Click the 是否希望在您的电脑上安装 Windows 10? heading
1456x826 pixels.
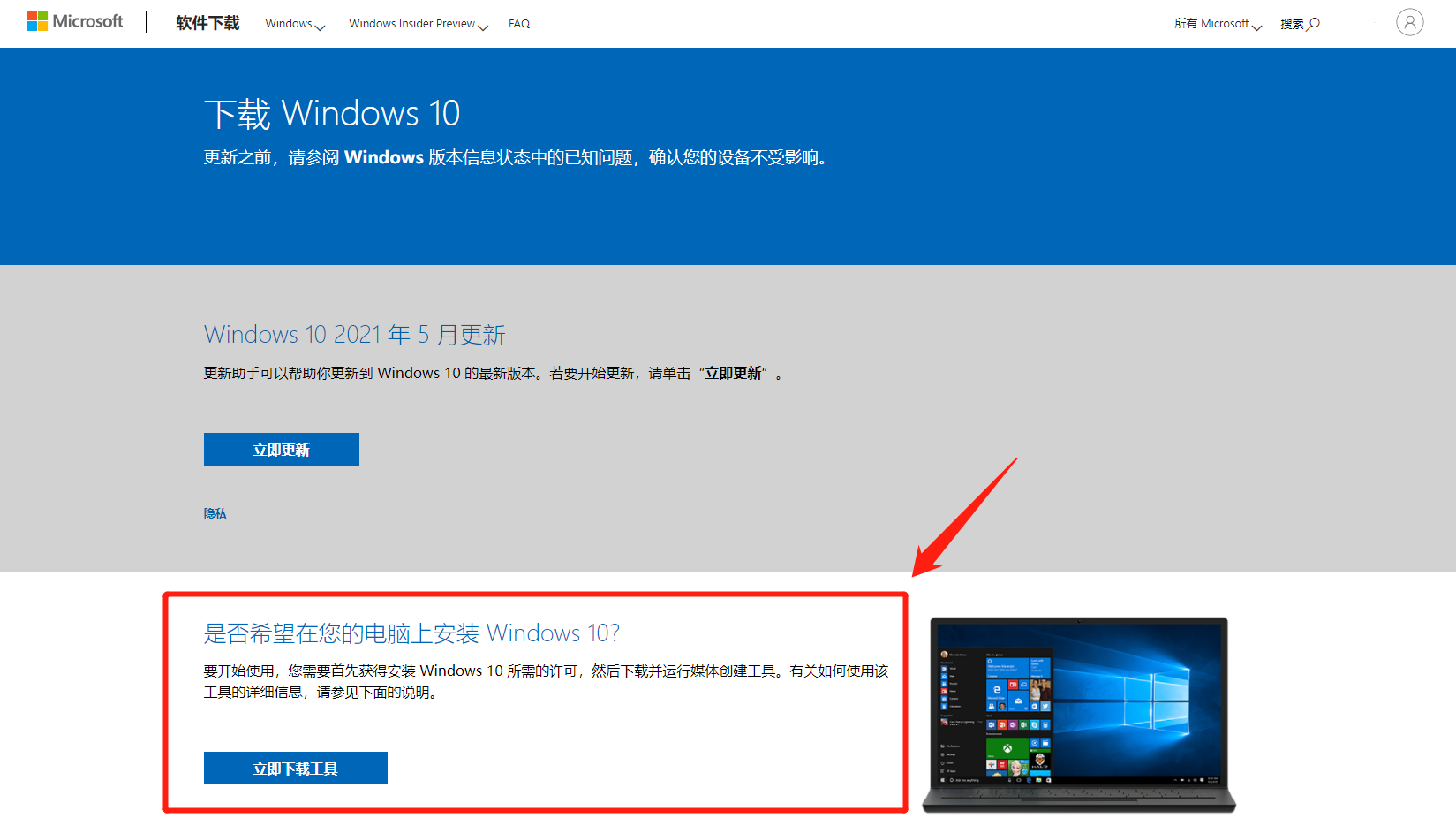(x=411, y=633)
